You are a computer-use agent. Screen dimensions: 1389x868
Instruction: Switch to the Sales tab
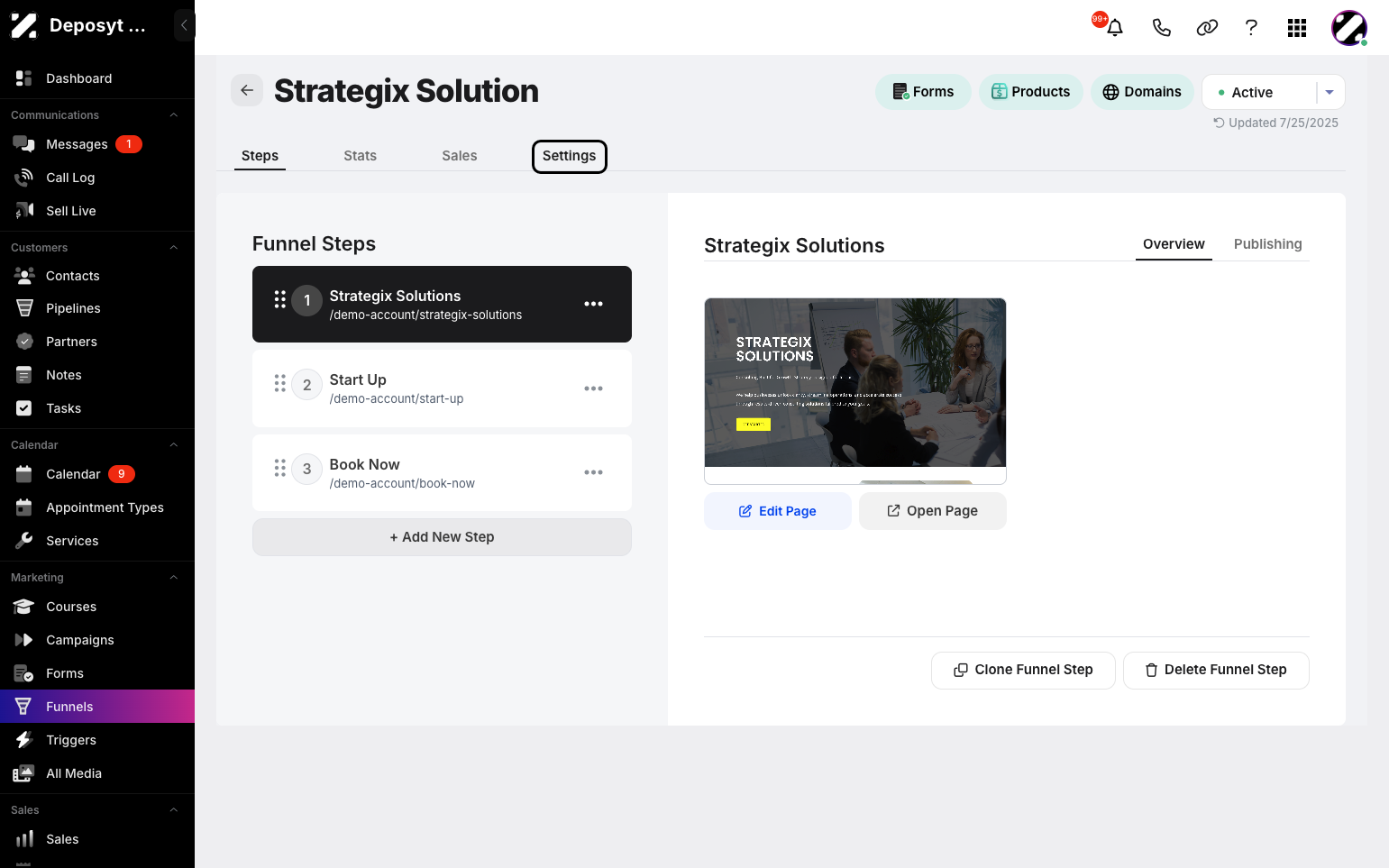coord(460,156)
